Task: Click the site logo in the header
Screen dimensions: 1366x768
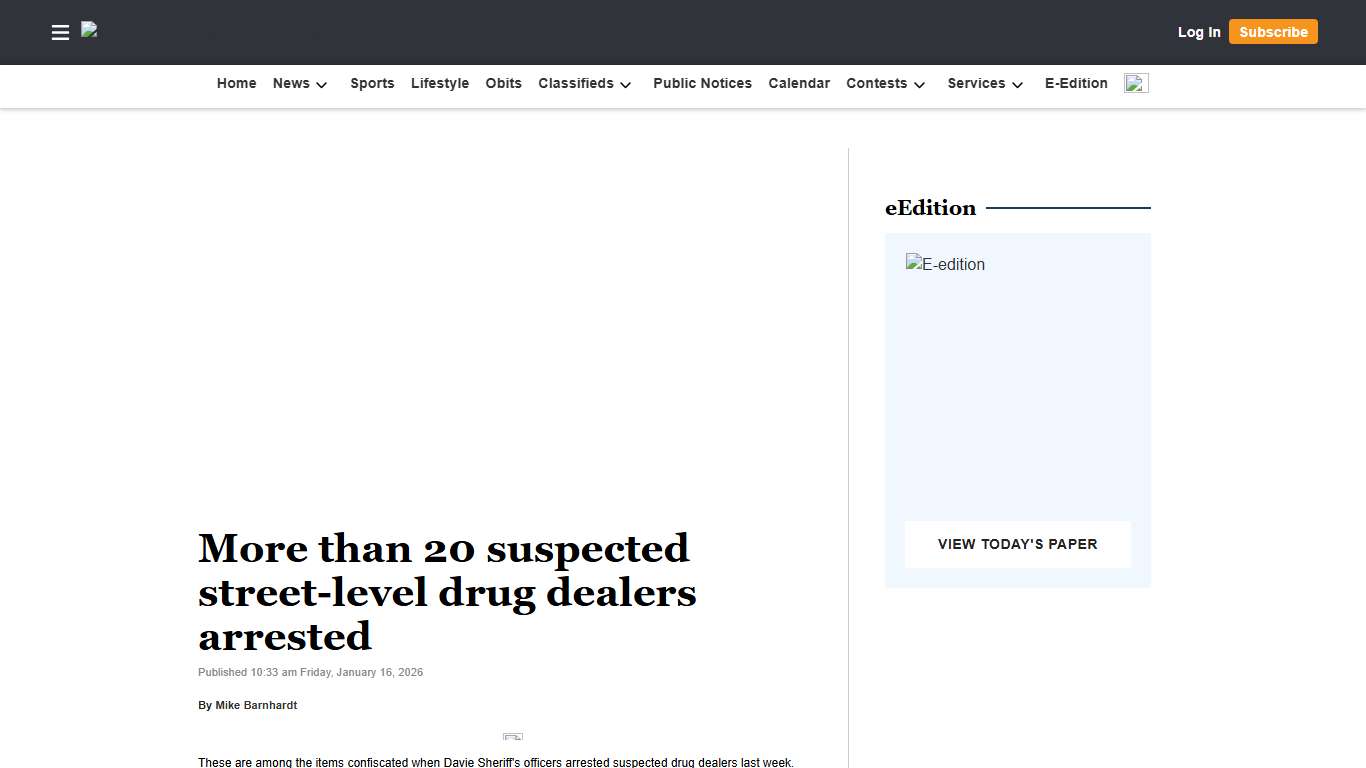Action: (x=89, y=32)
